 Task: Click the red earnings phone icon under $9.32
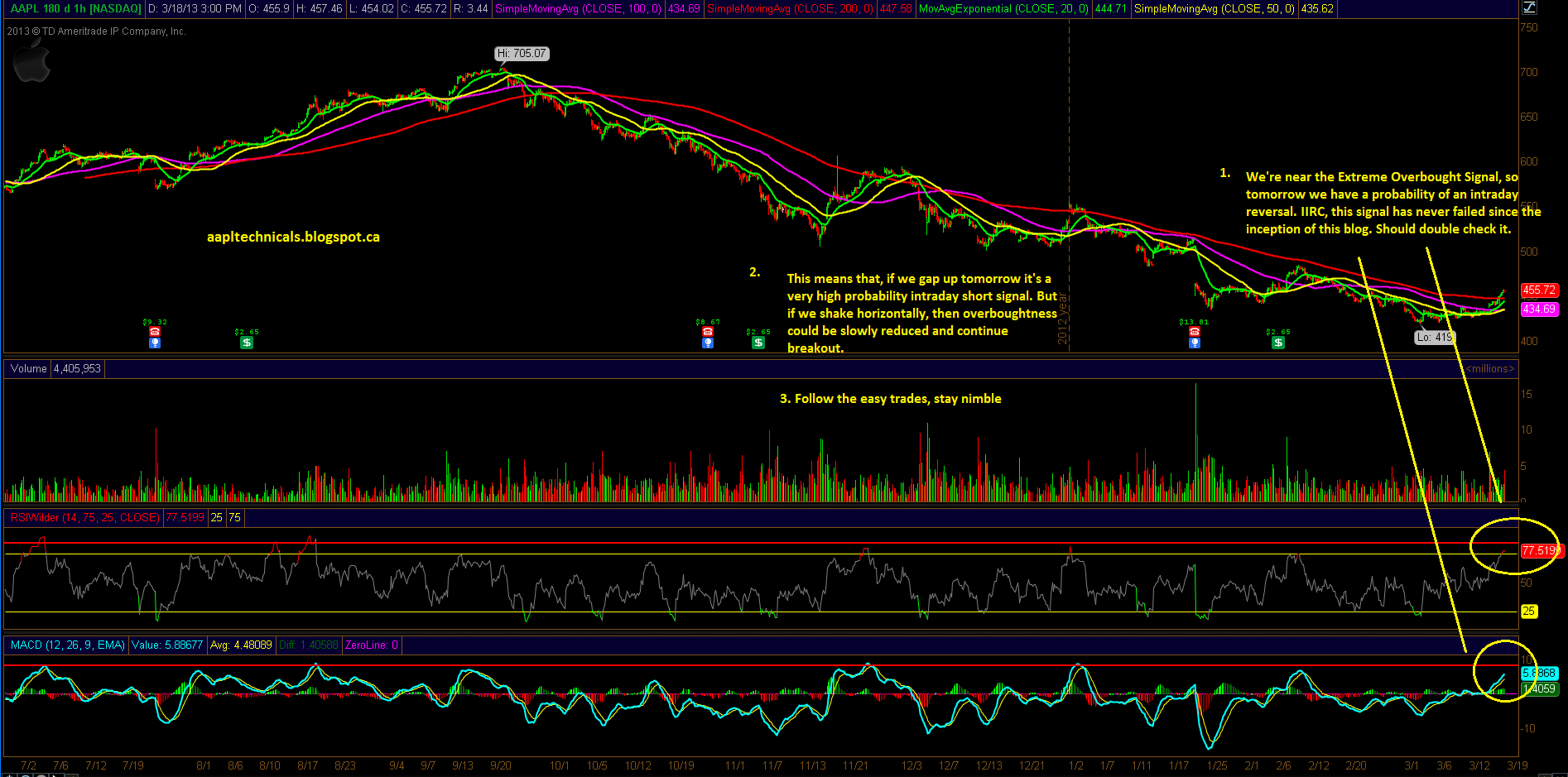(x=155, y=332)
